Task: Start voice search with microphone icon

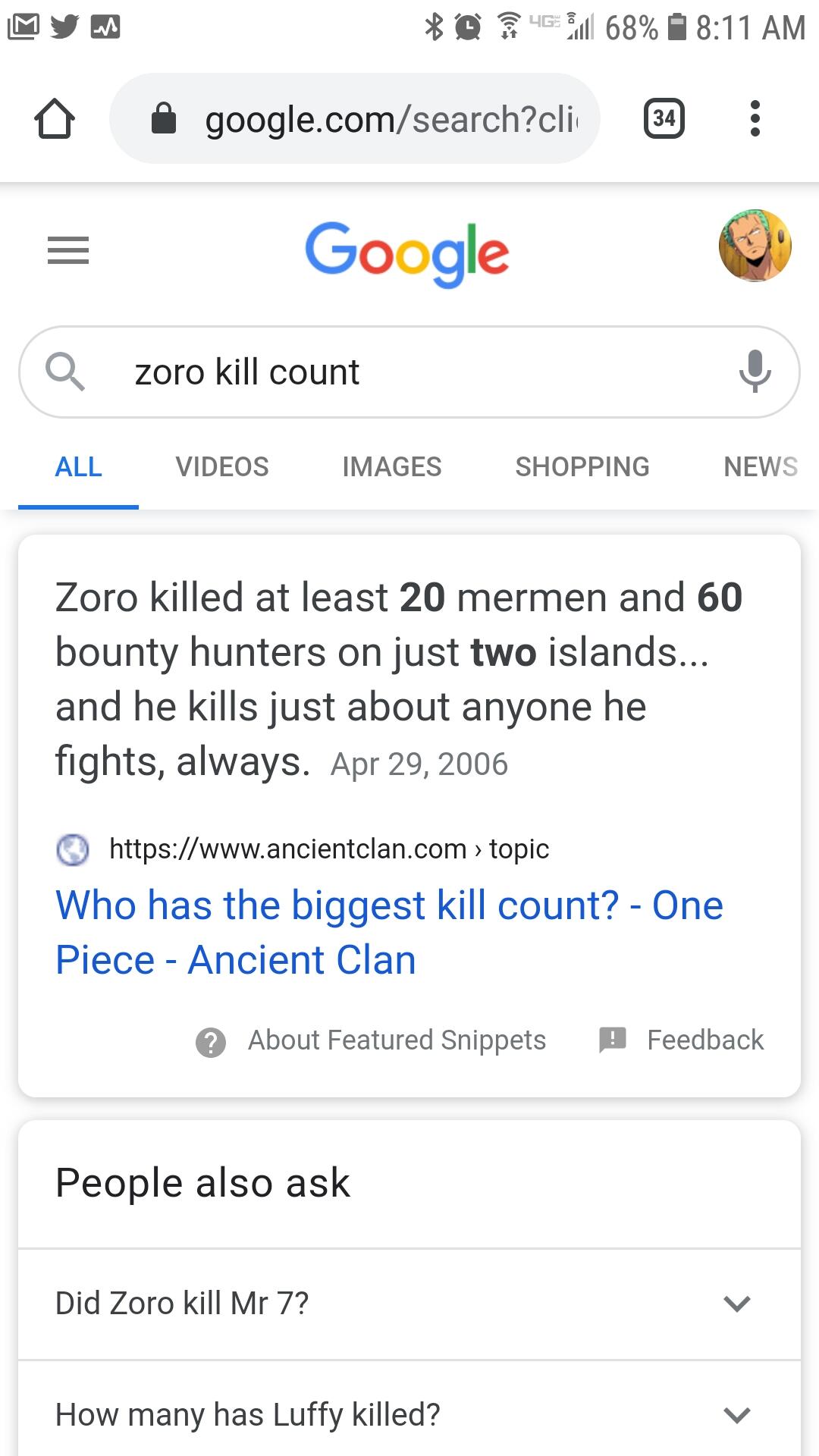Action: pyautogui.click(x=755, y=372)
